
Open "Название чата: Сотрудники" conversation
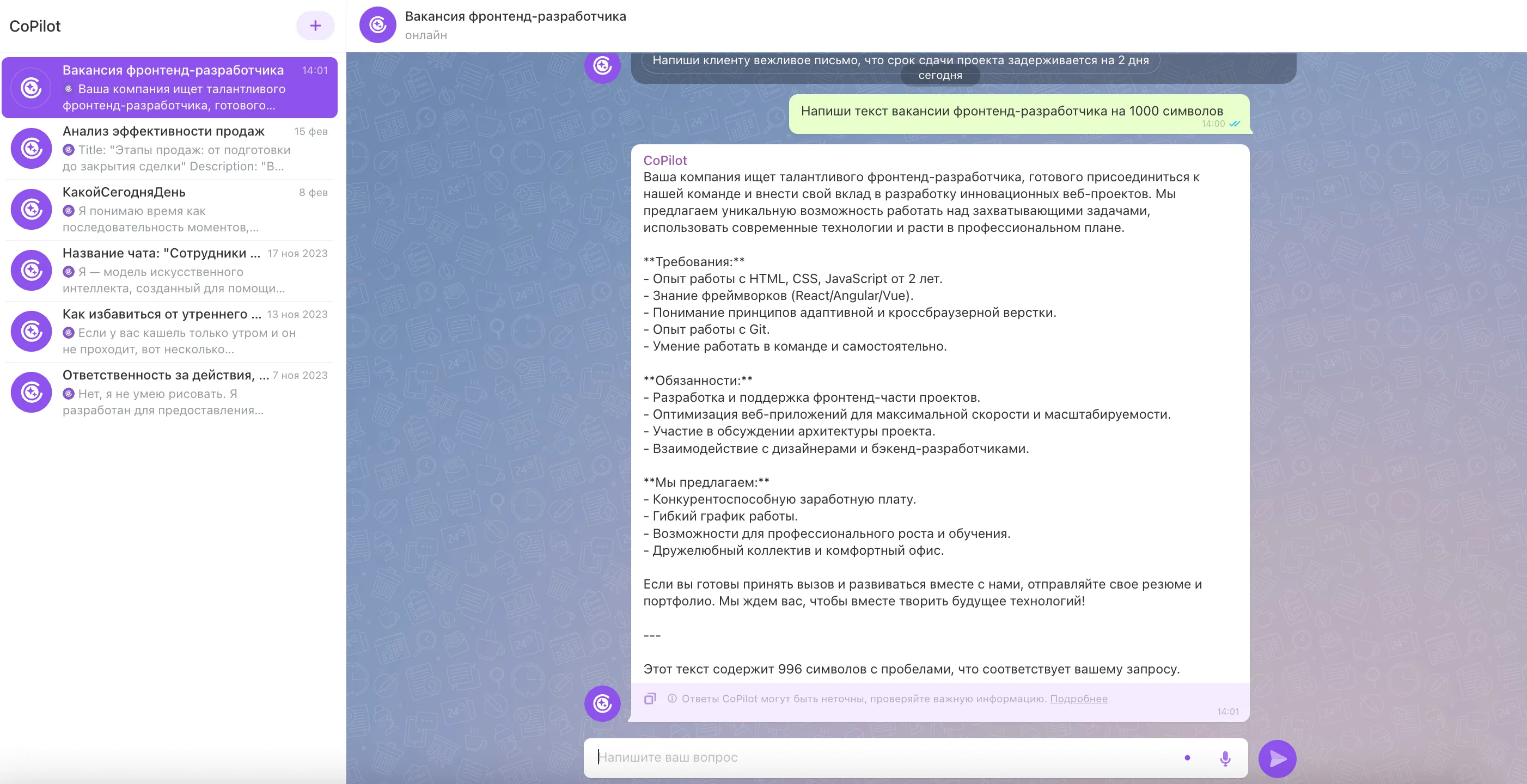(x=169, y=270)
